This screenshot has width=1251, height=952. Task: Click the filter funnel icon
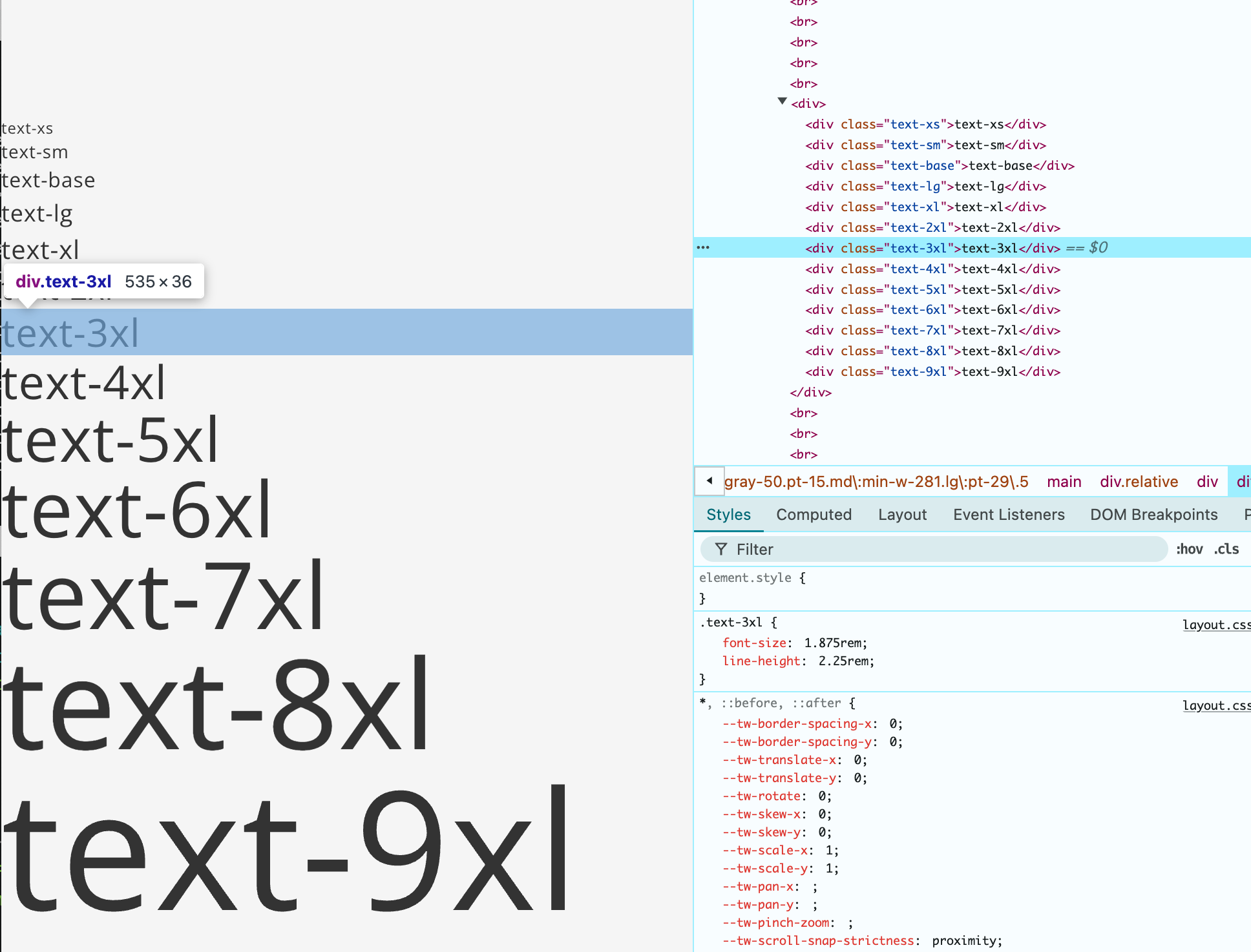pyautogui.click(x=721, y=550)
